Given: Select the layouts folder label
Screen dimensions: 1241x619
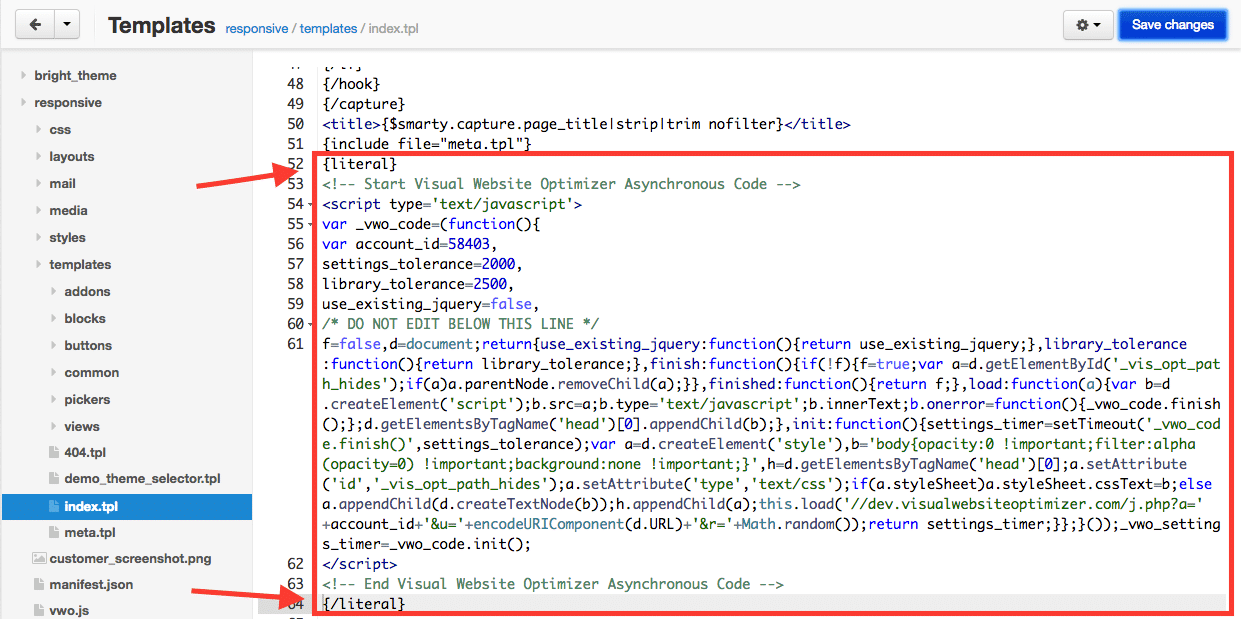Looking at the screenshot, I should coord(72,157).
